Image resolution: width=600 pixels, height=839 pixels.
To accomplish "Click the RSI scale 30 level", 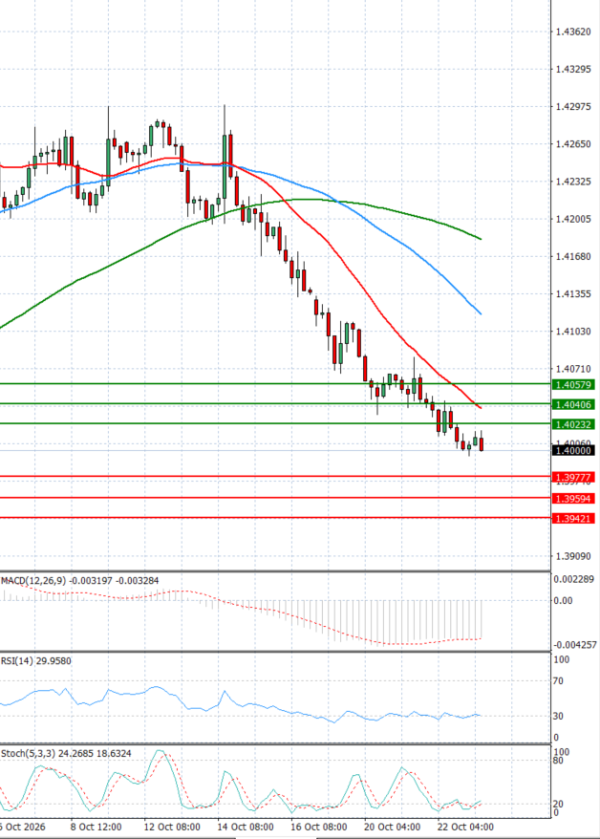I will tap(558, 716).
